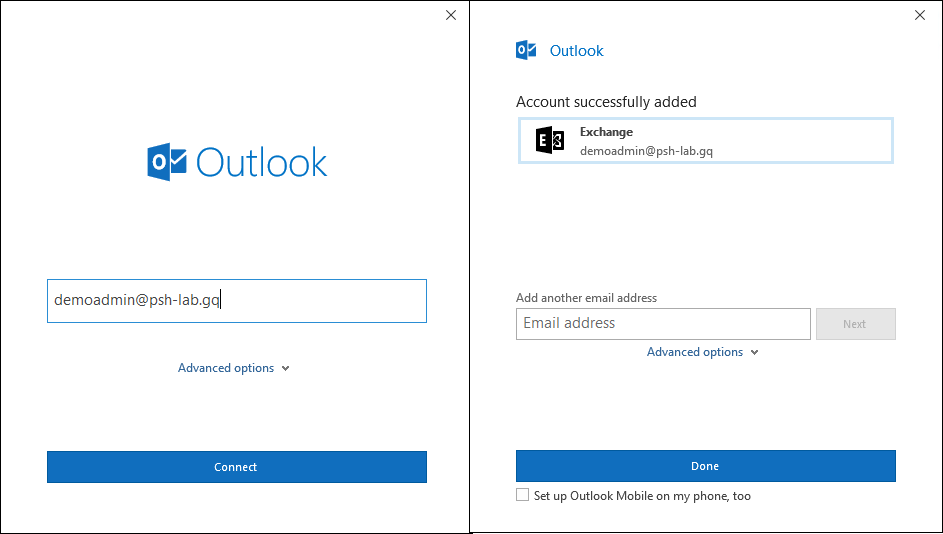Screen dimensions: 943x534
Task: Click the Done button
Action: coord(705,466)
